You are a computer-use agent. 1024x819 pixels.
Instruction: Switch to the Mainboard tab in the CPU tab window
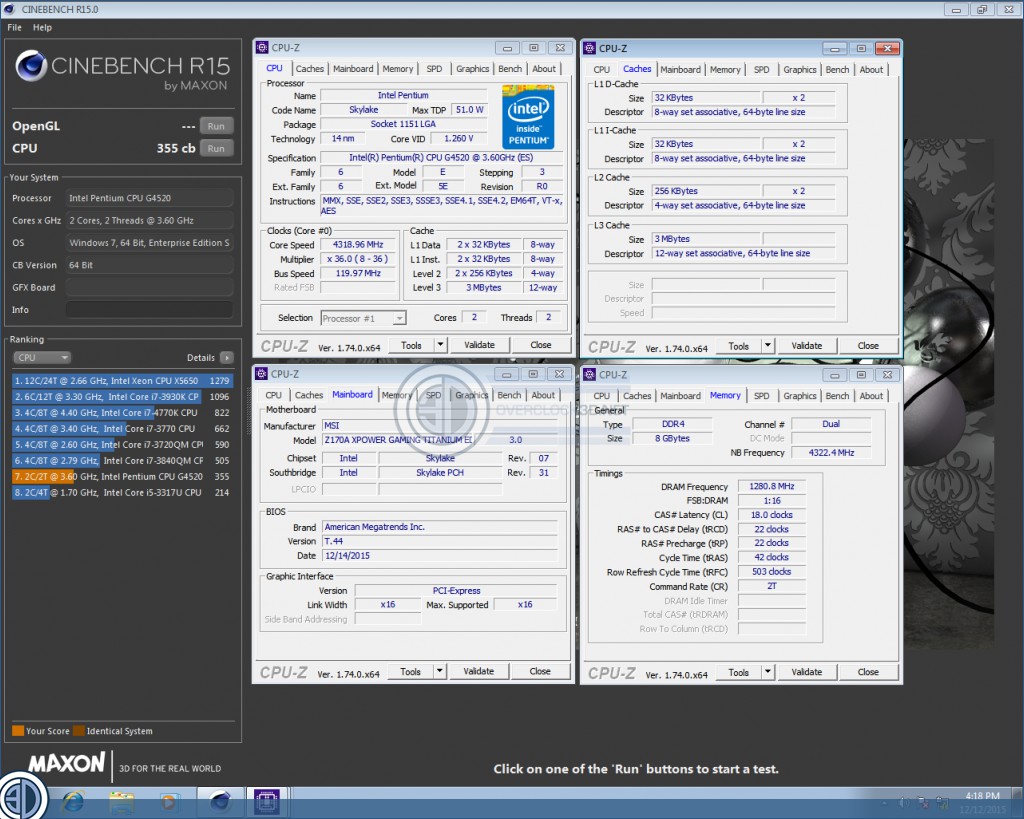353,69
